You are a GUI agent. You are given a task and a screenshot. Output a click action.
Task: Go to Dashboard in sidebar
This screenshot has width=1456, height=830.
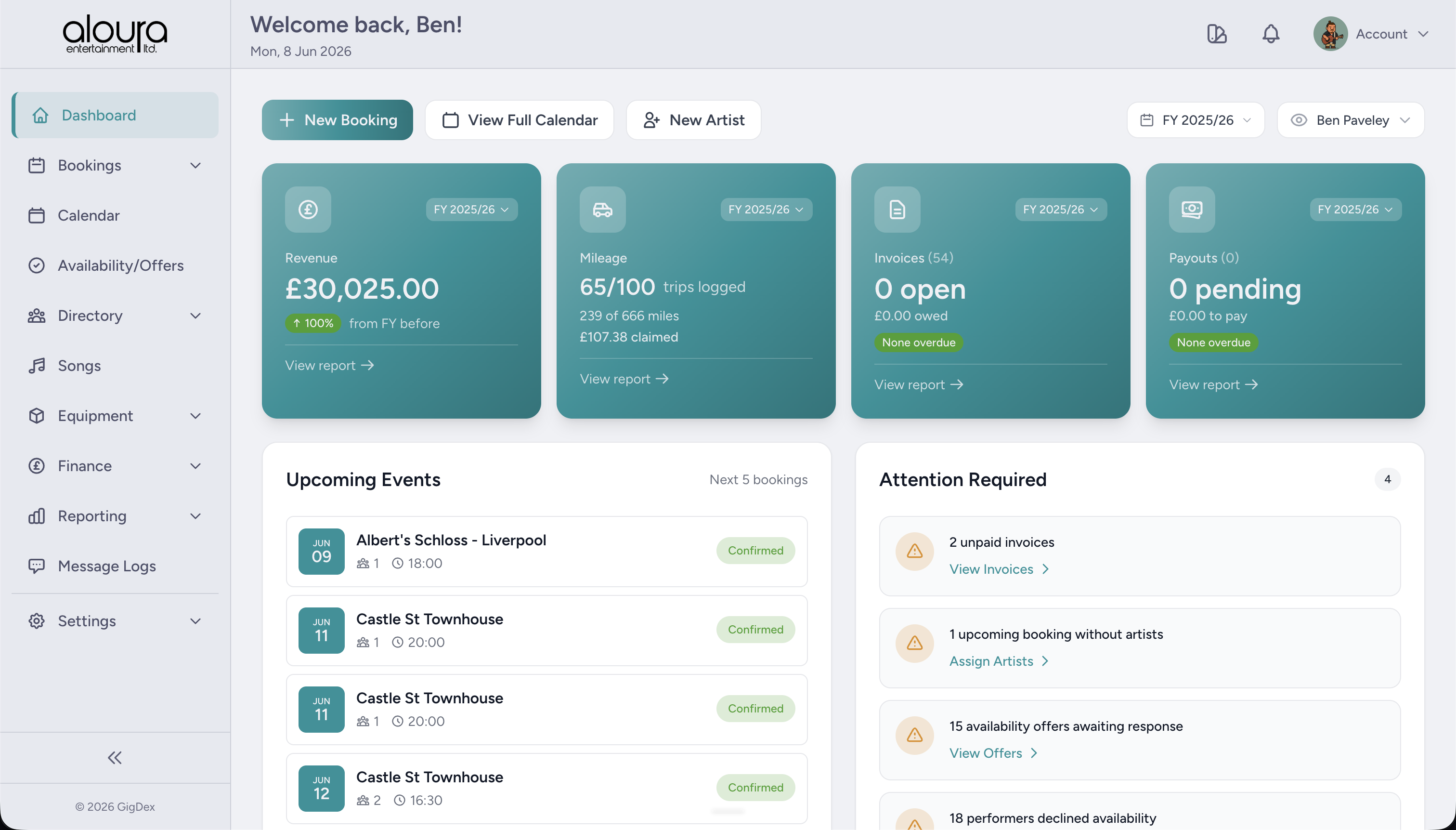115,115
